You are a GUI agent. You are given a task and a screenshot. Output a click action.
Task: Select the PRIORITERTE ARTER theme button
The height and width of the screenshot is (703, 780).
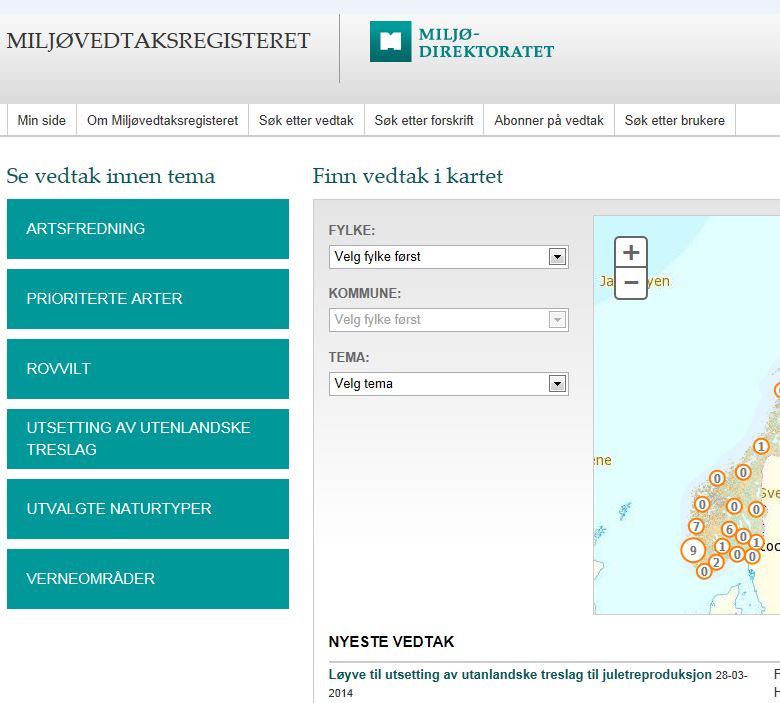coord(148,299)
